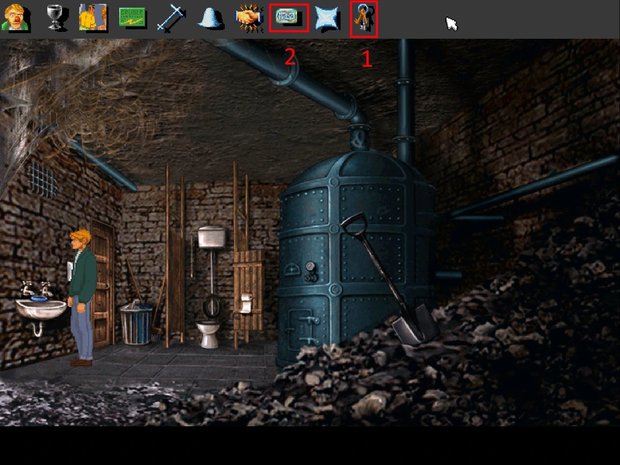Examine the barred window on the wall
620x465 pixels.
pyautogui.click(x=41, y=177)
